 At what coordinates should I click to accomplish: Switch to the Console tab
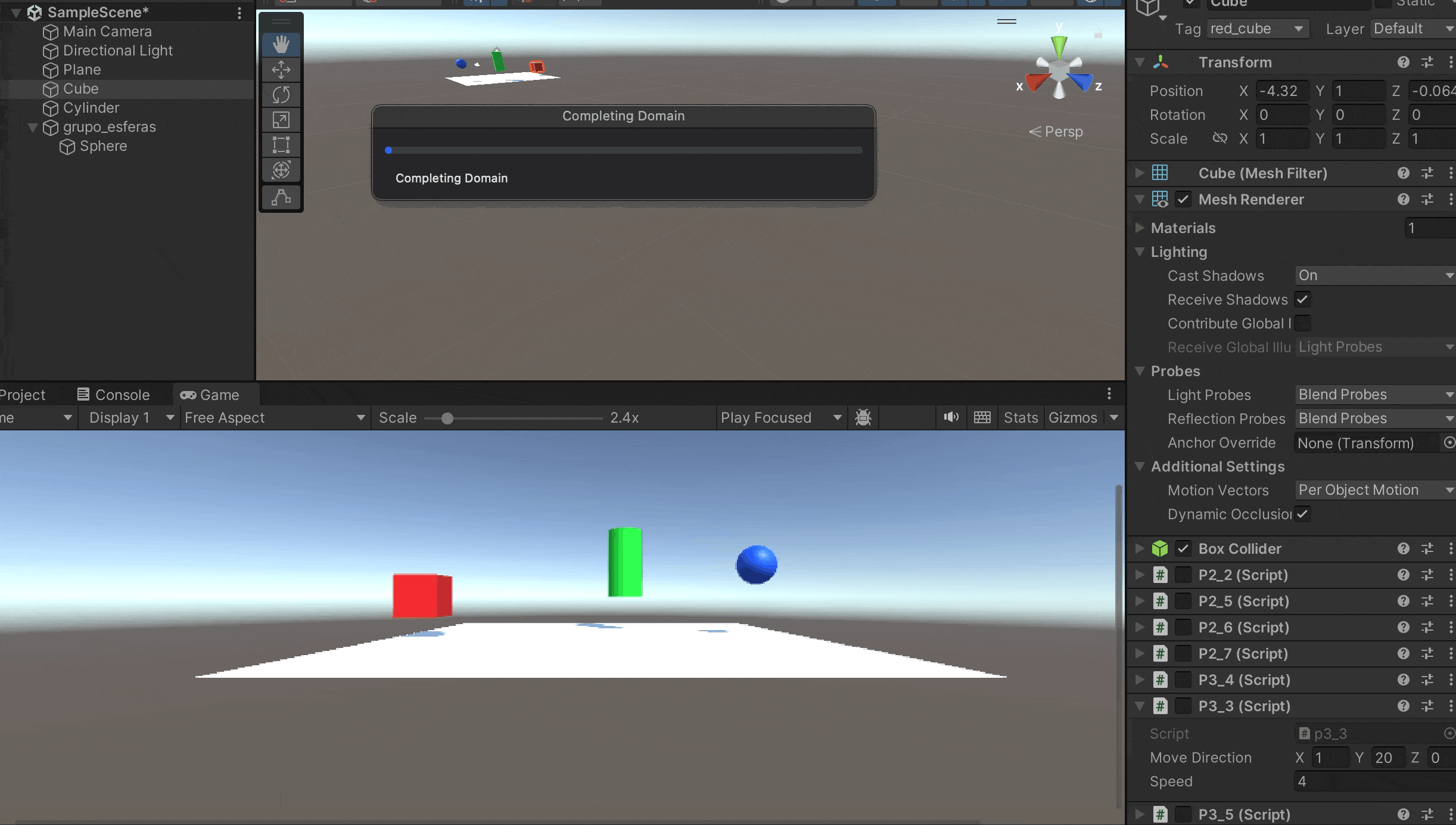[113, 395]
